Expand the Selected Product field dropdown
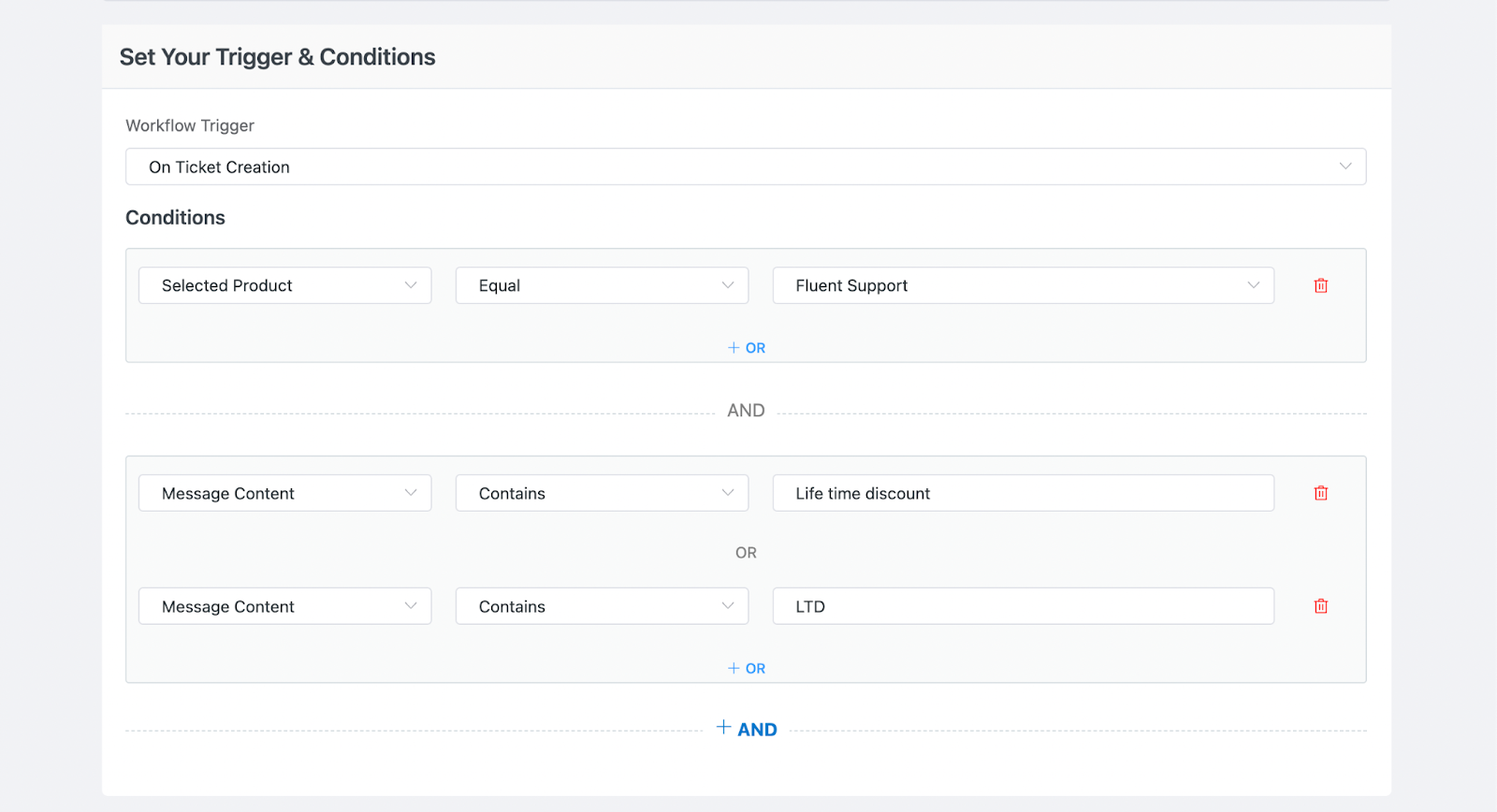The height and width of the screenshot is (812, 1497). [284, 285]
